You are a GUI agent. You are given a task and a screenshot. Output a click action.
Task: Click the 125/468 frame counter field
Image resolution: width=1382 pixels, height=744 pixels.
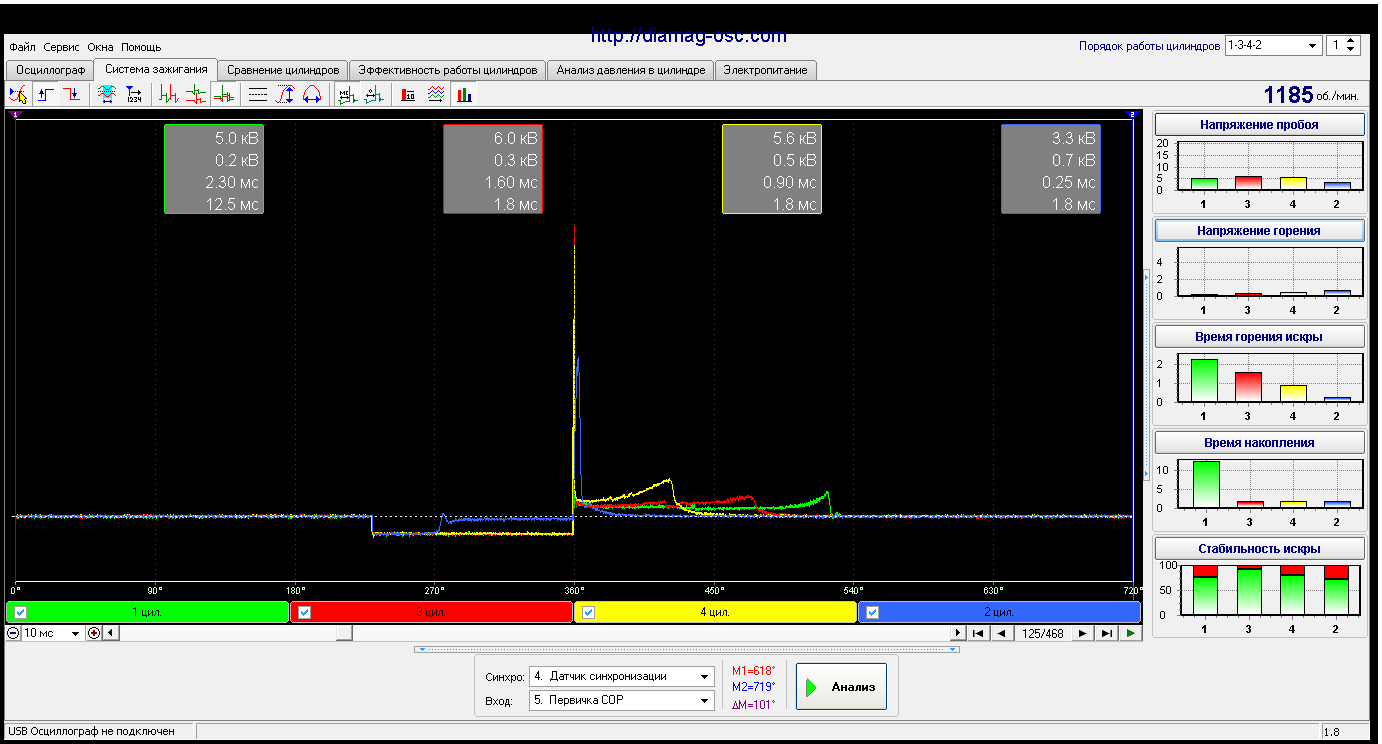coord(1043,633)
